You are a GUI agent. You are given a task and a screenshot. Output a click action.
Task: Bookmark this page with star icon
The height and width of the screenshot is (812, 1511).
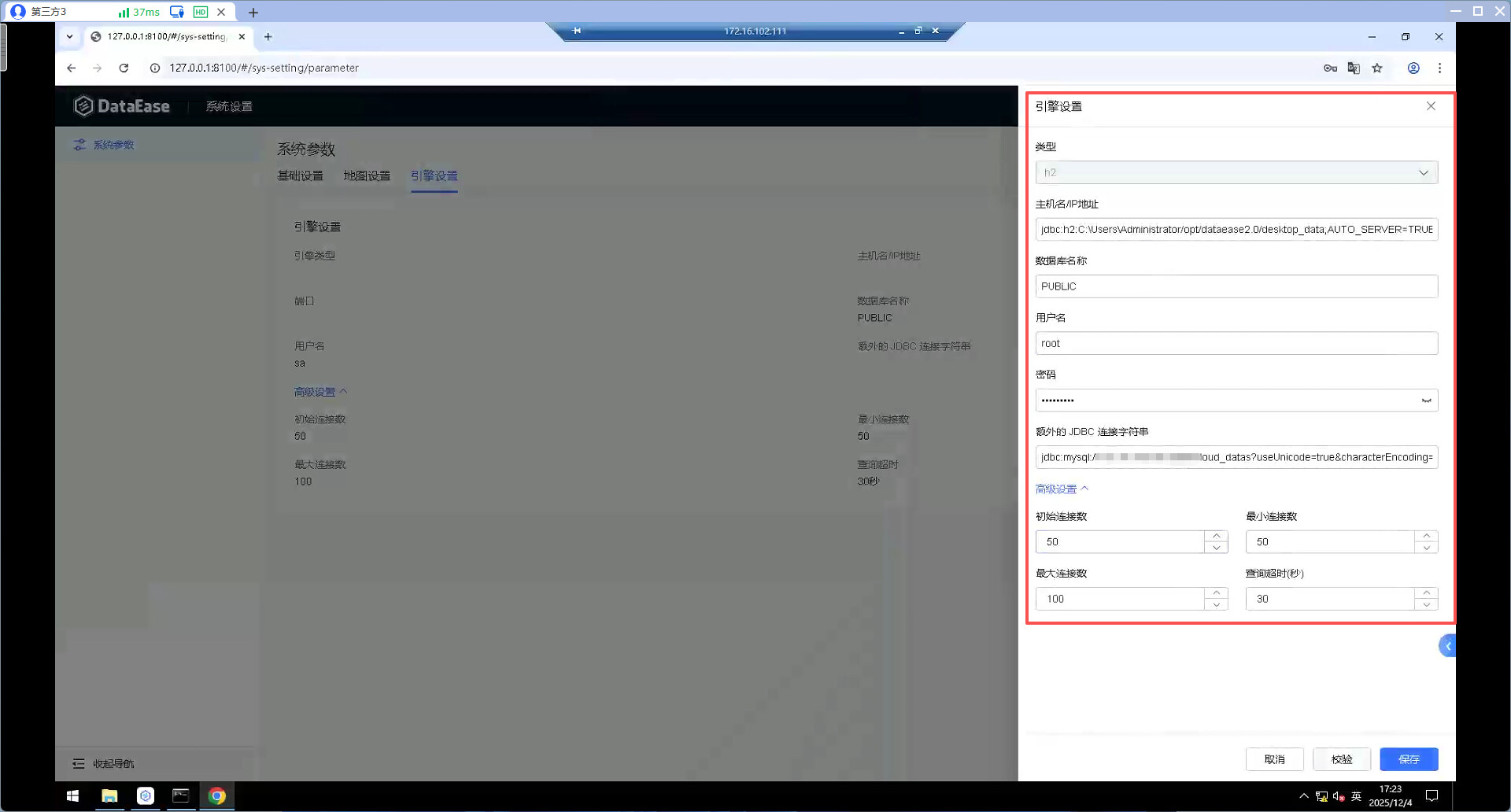point(1377,68)
